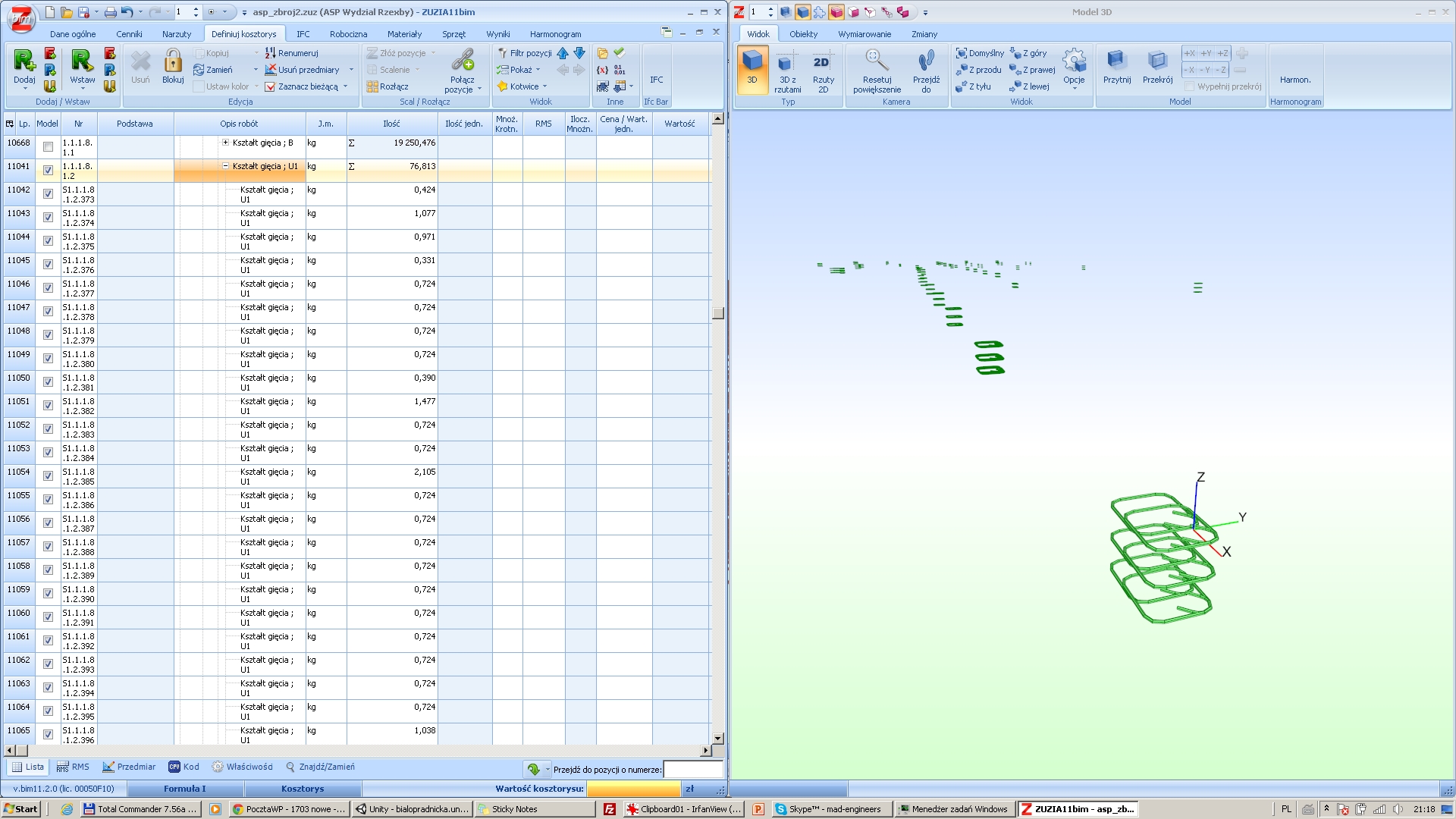The image size is (1456, 819).
Task: Click the Znajdź/Zamień button
Action: pyautogui.click(x=320, y=767)
